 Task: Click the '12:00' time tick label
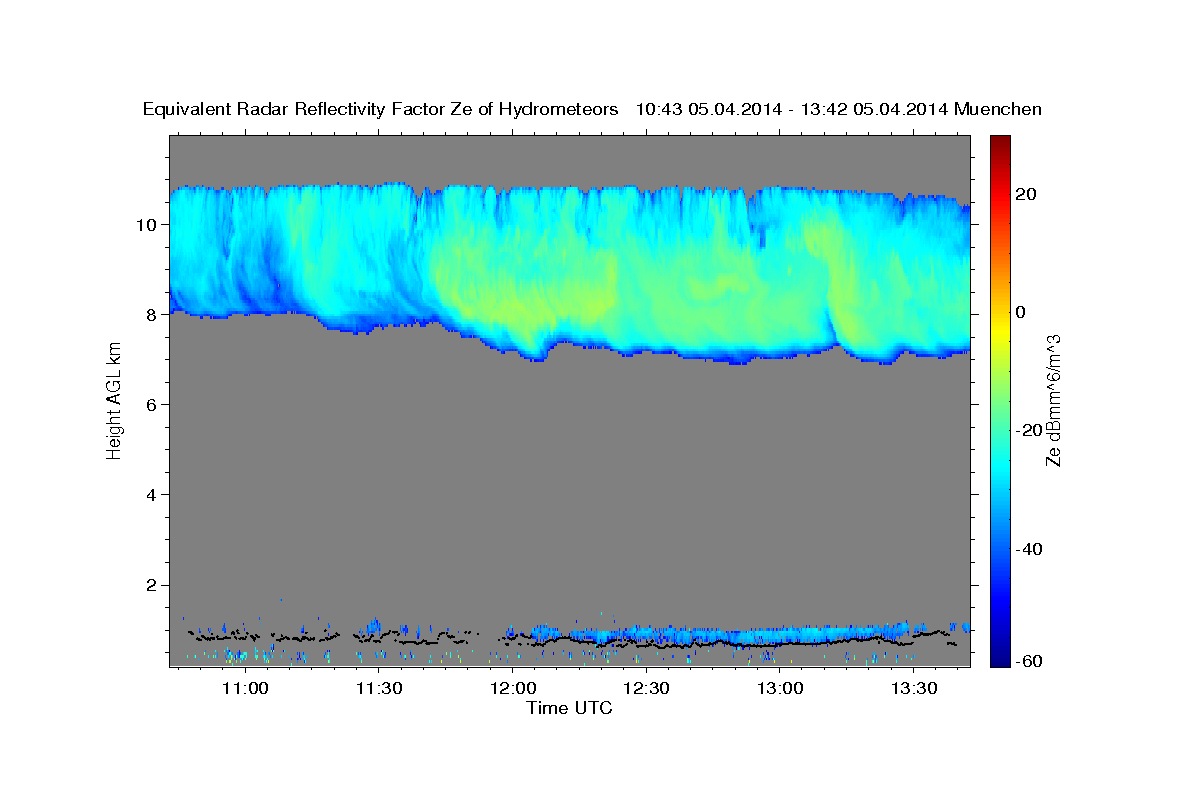pos(512,688)
